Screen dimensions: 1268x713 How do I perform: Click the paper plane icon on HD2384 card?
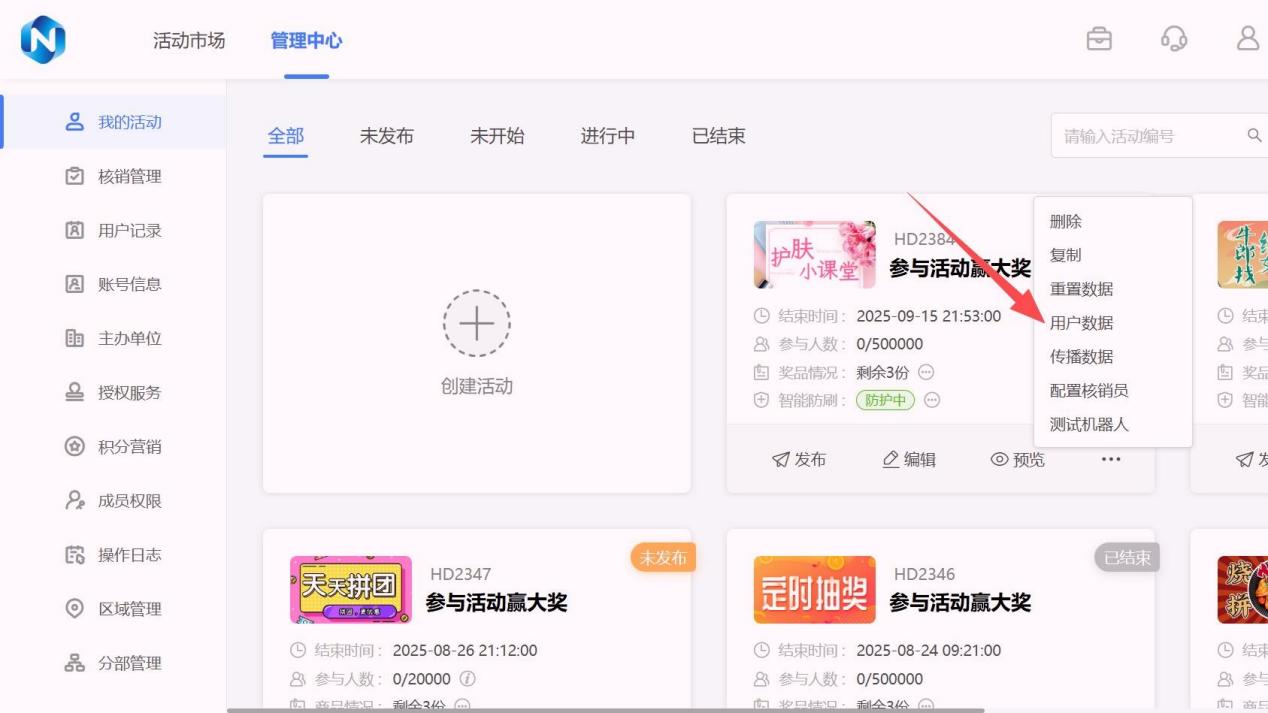coord(781,459)
